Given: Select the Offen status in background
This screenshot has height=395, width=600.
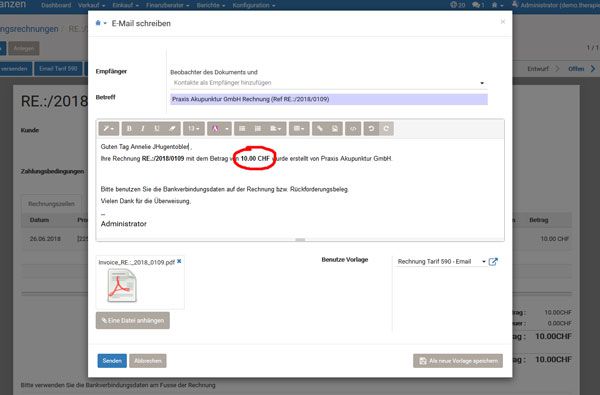Looking at the screenshot, I should coord(576,69).
